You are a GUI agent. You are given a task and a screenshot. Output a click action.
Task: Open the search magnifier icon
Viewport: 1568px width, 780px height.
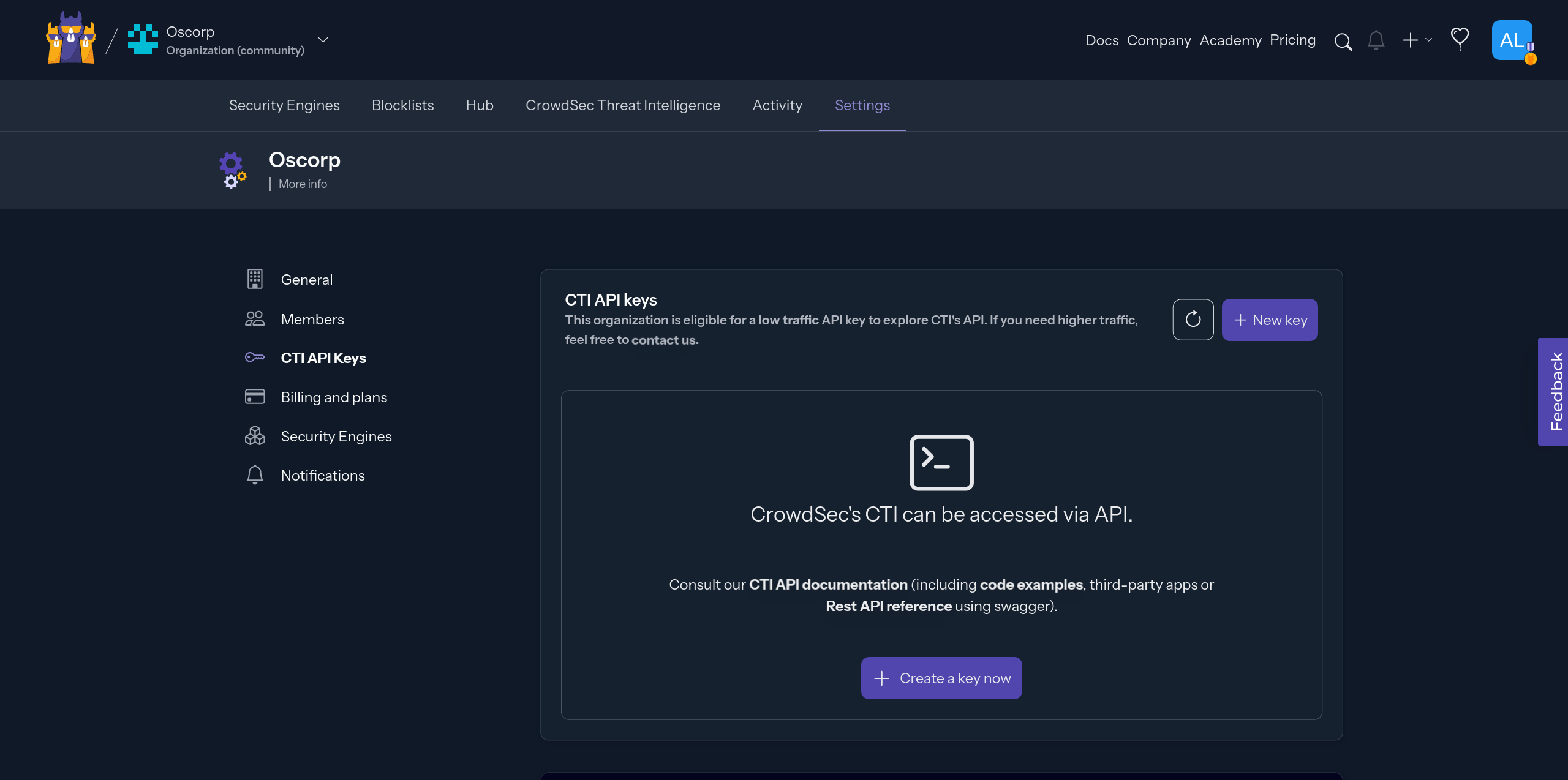click(1343, 40)
